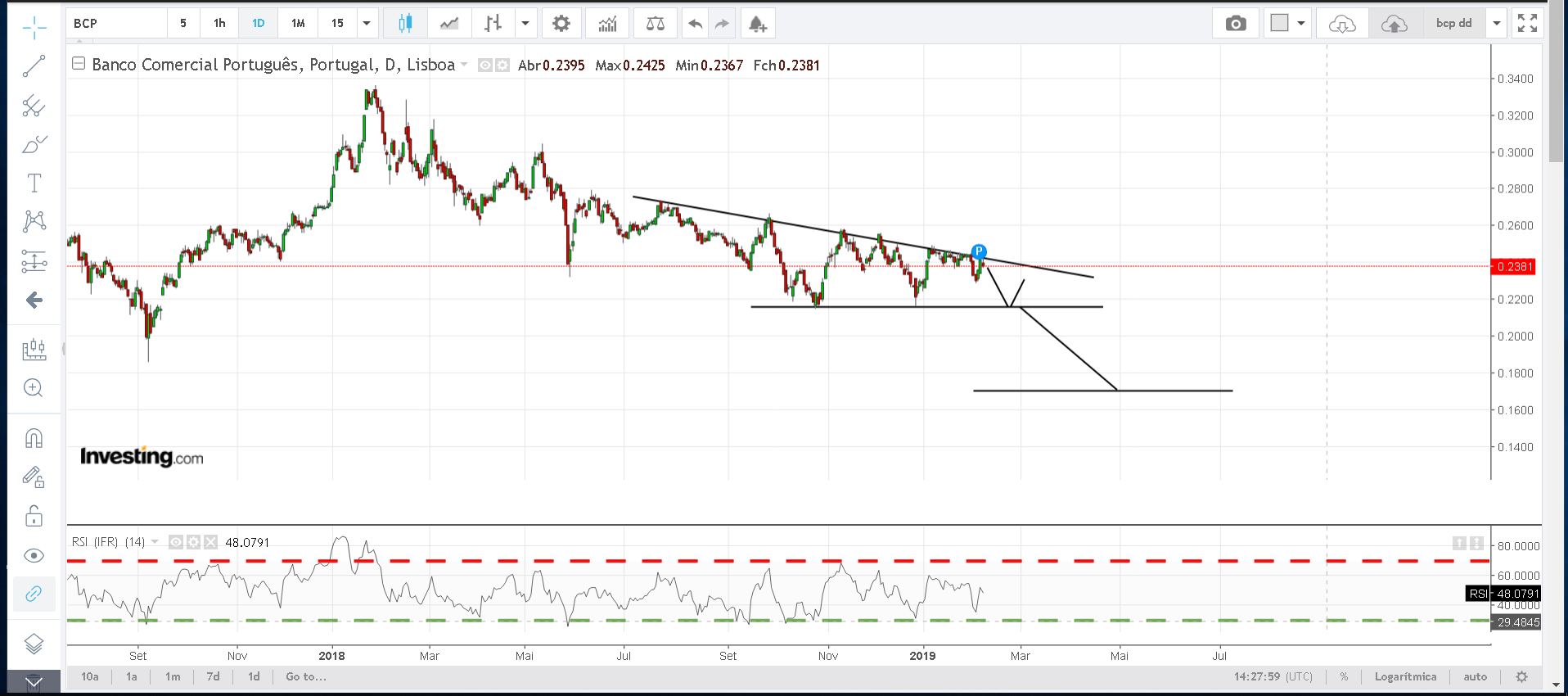Viewport: 1568px width, 696px height.
Task: Open the Go to... date dialog
Action: point(306,677)
